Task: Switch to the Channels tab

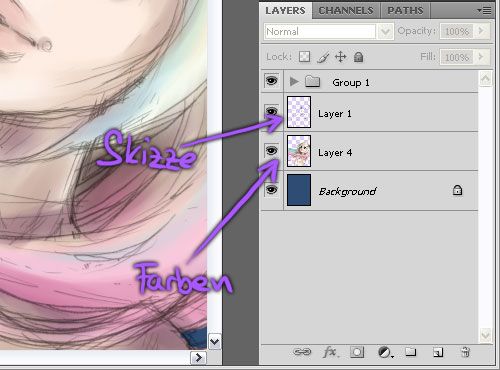Action: [x=346, y=11]
